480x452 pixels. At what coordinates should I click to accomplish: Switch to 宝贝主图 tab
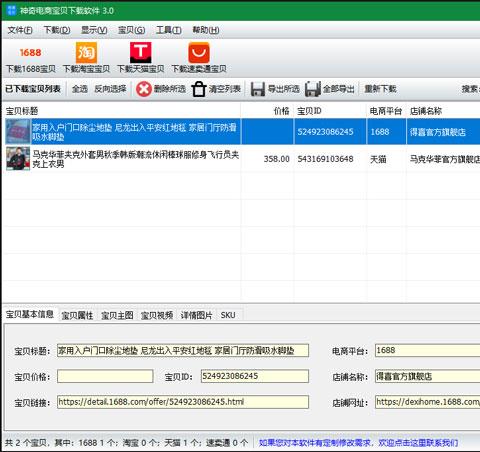pos(117,315)
